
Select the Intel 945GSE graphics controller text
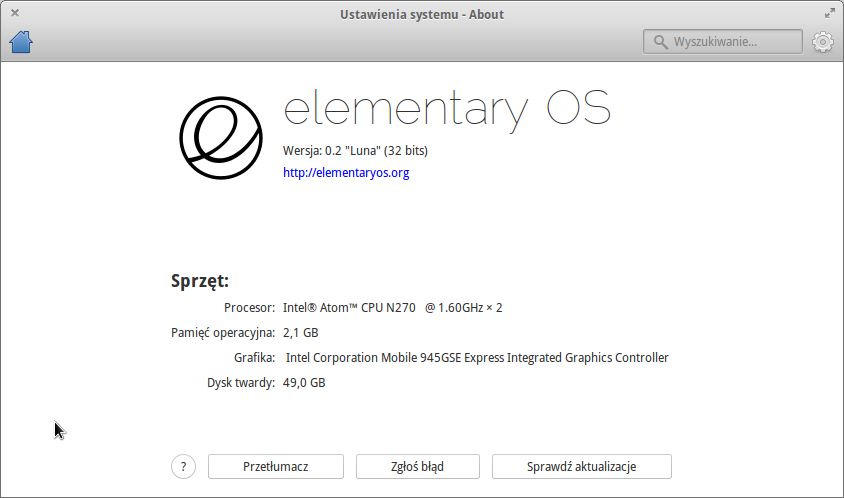click(x=477, y=357)
